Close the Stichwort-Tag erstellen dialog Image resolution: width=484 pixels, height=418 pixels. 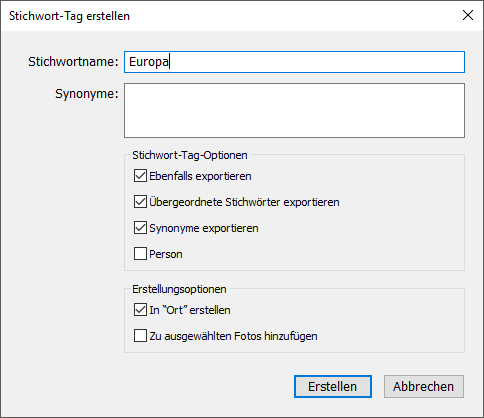[x=468, y=15]
